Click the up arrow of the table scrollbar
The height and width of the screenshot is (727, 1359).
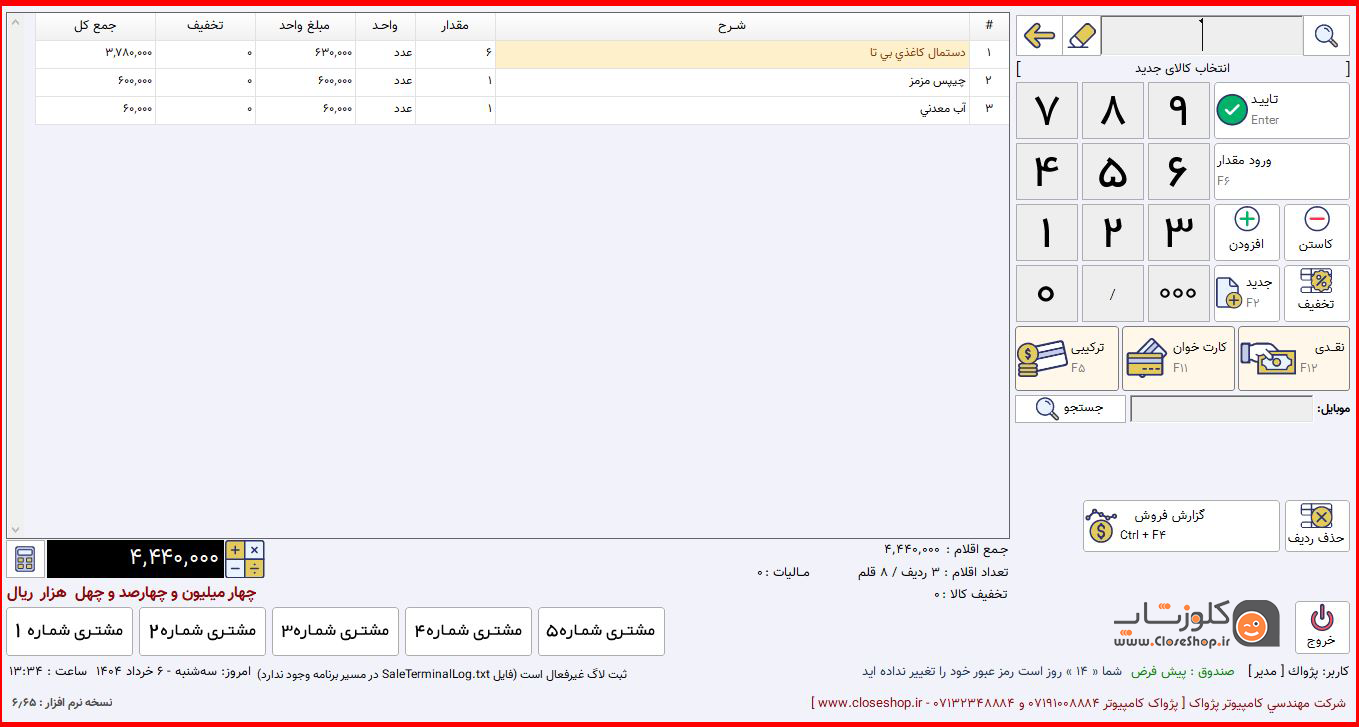[15, 21]
